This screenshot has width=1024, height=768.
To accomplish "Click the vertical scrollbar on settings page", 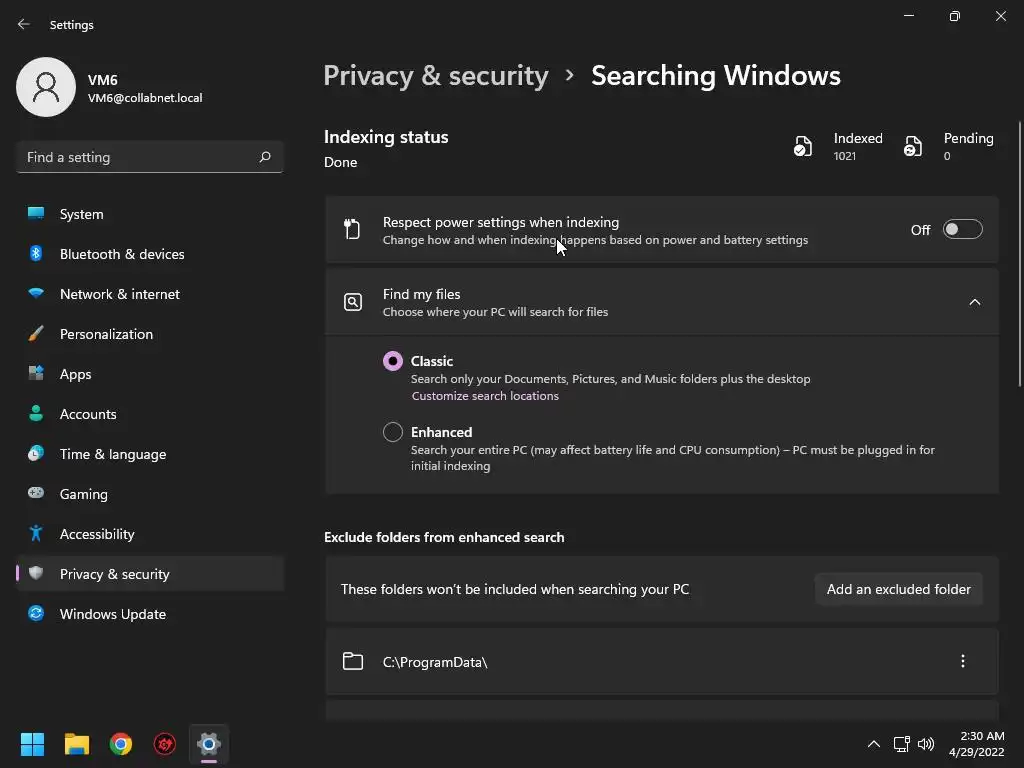I will pyautogui.click(x=1019, y=250).
